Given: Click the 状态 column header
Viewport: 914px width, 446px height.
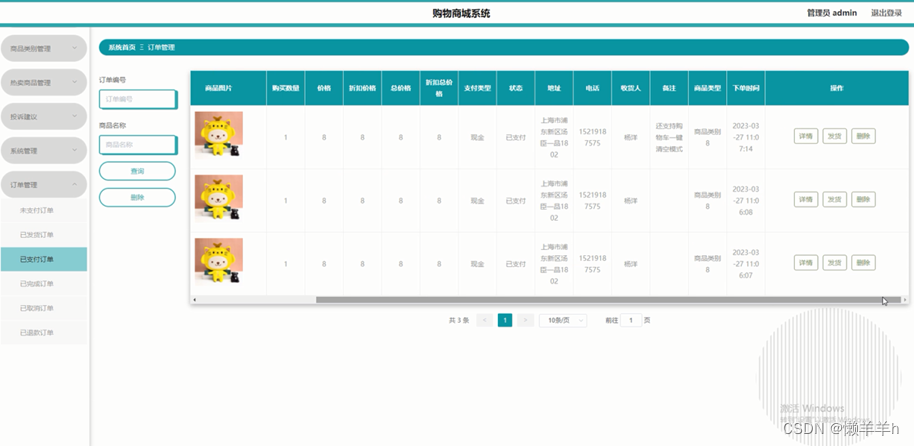Looking at the screenshot, I should click(x=516, y=88).
